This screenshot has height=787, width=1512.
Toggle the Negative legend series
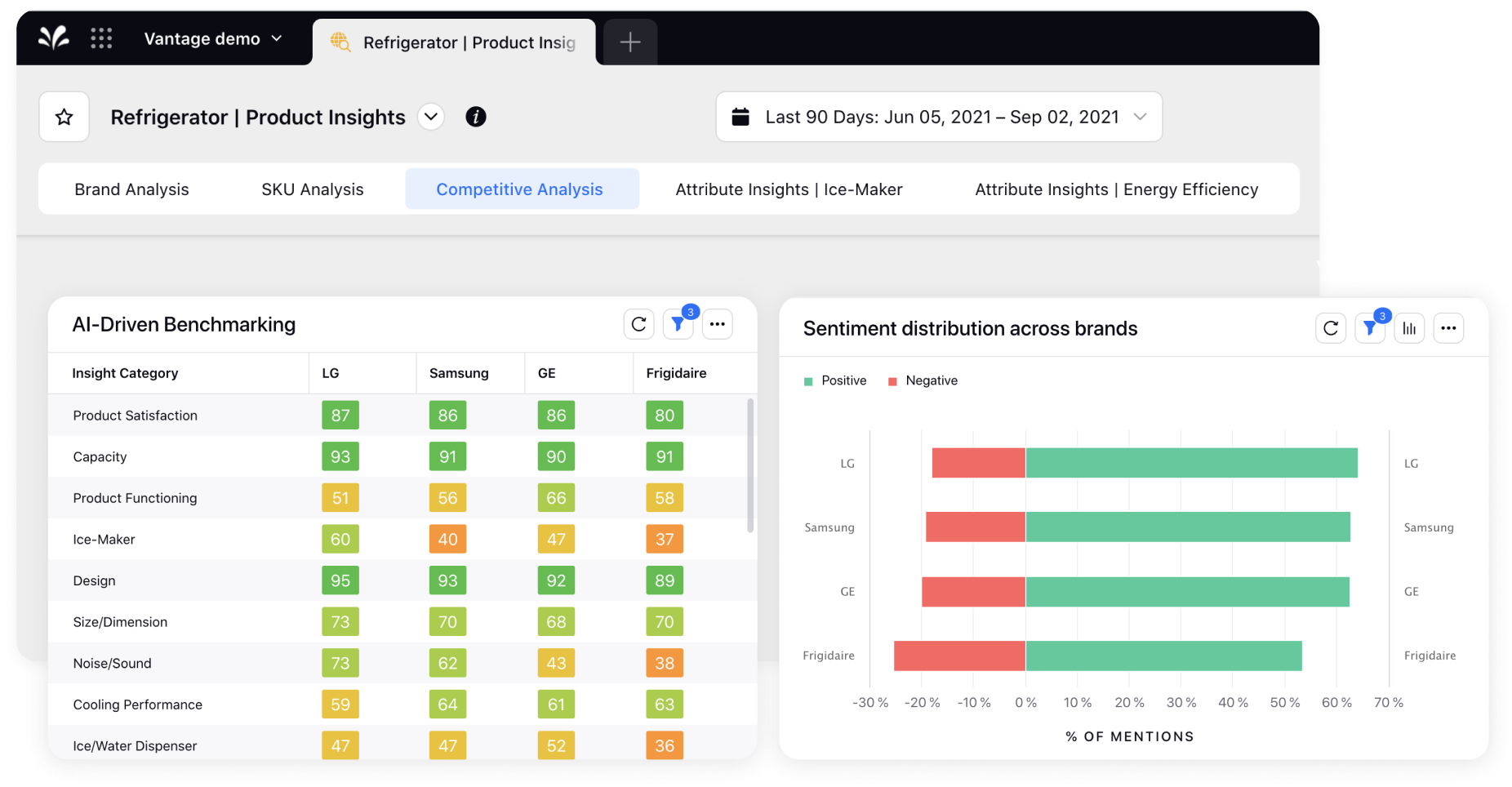tap(923, 380)
